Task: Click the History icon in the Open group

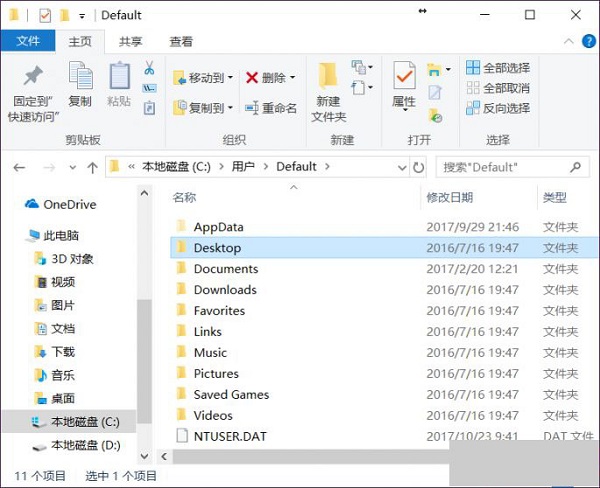Action: 435,115
